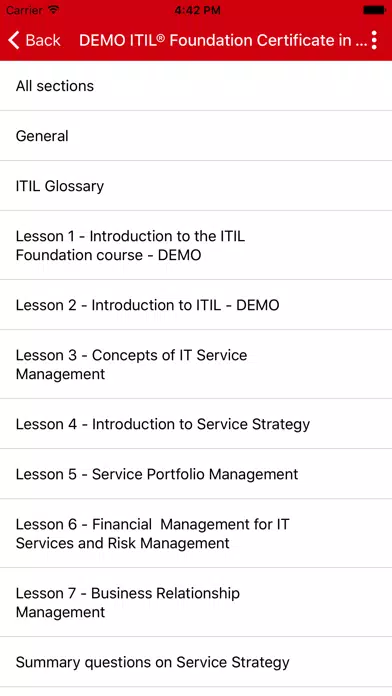Open Lesson 3 Concepts of IT Service Management
Screen dimensions: 392x696
point(196,364)
